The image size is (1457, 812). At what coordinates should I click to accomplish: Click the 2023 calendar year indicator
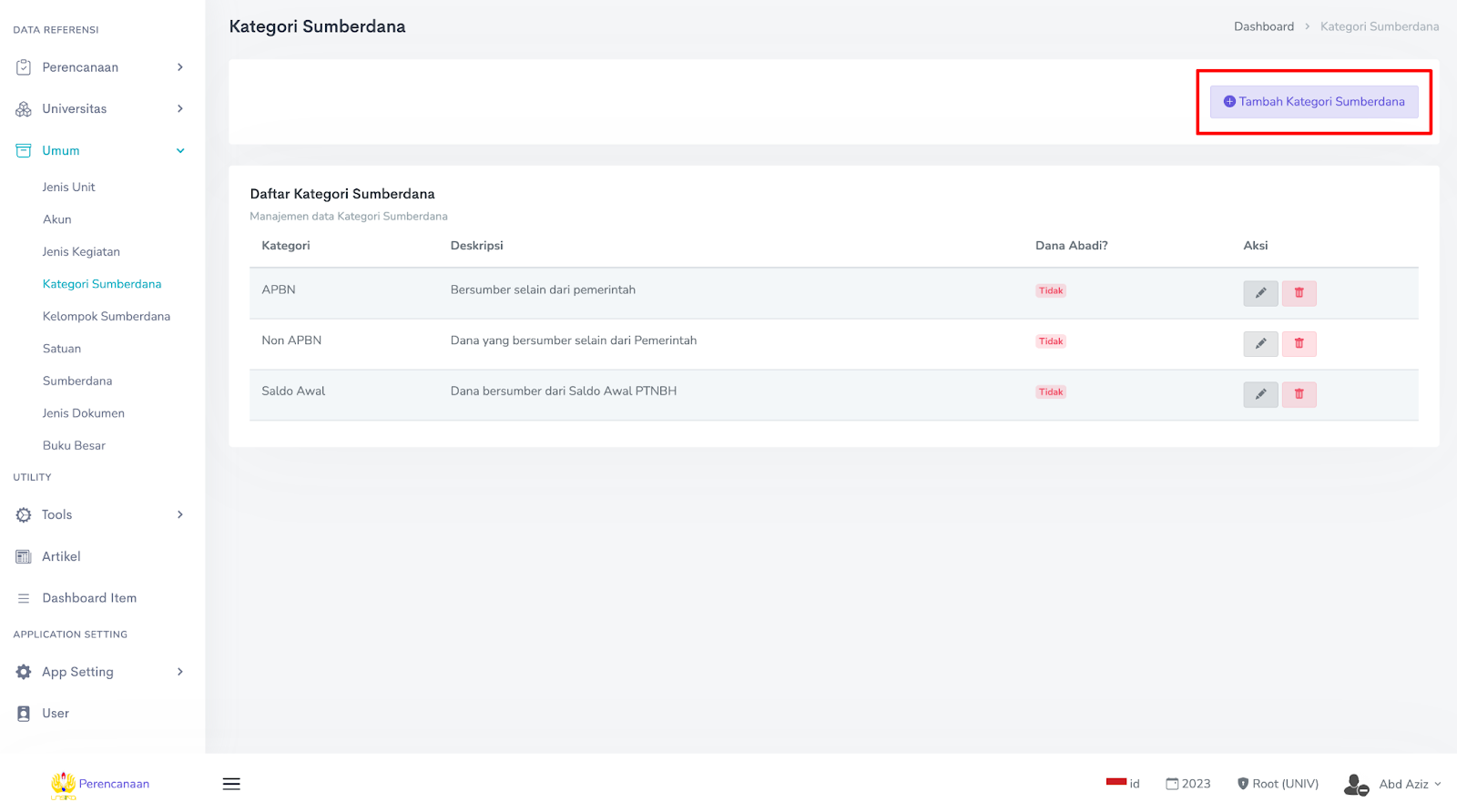(1188, 784)
